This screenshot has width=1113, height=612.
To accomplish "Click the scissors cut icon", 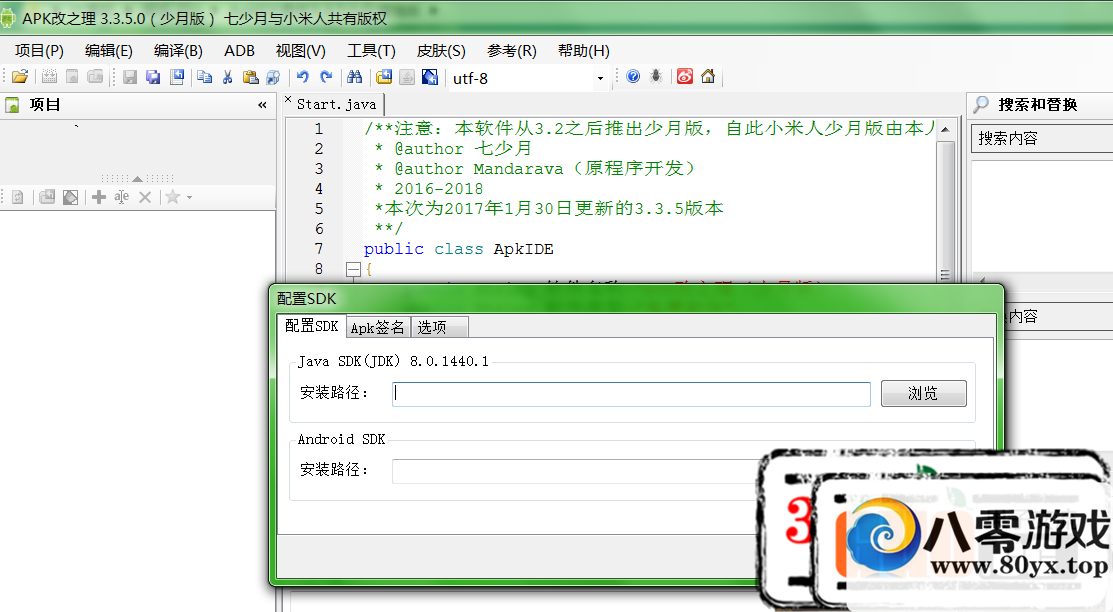I will coord(227,77).
